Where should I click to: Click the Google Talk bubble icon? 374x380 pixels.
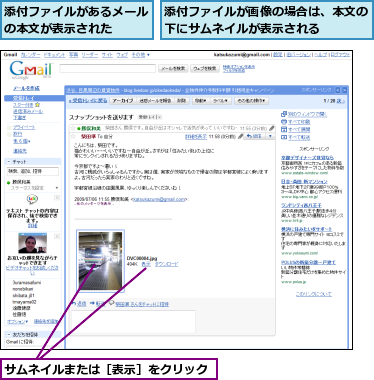(32, 200)
